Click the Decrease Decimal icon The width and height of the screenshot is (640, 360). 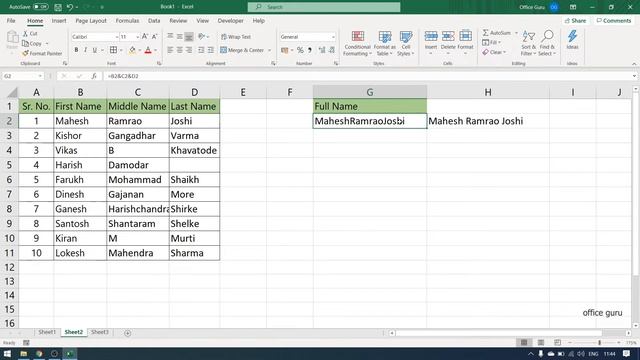332,50
